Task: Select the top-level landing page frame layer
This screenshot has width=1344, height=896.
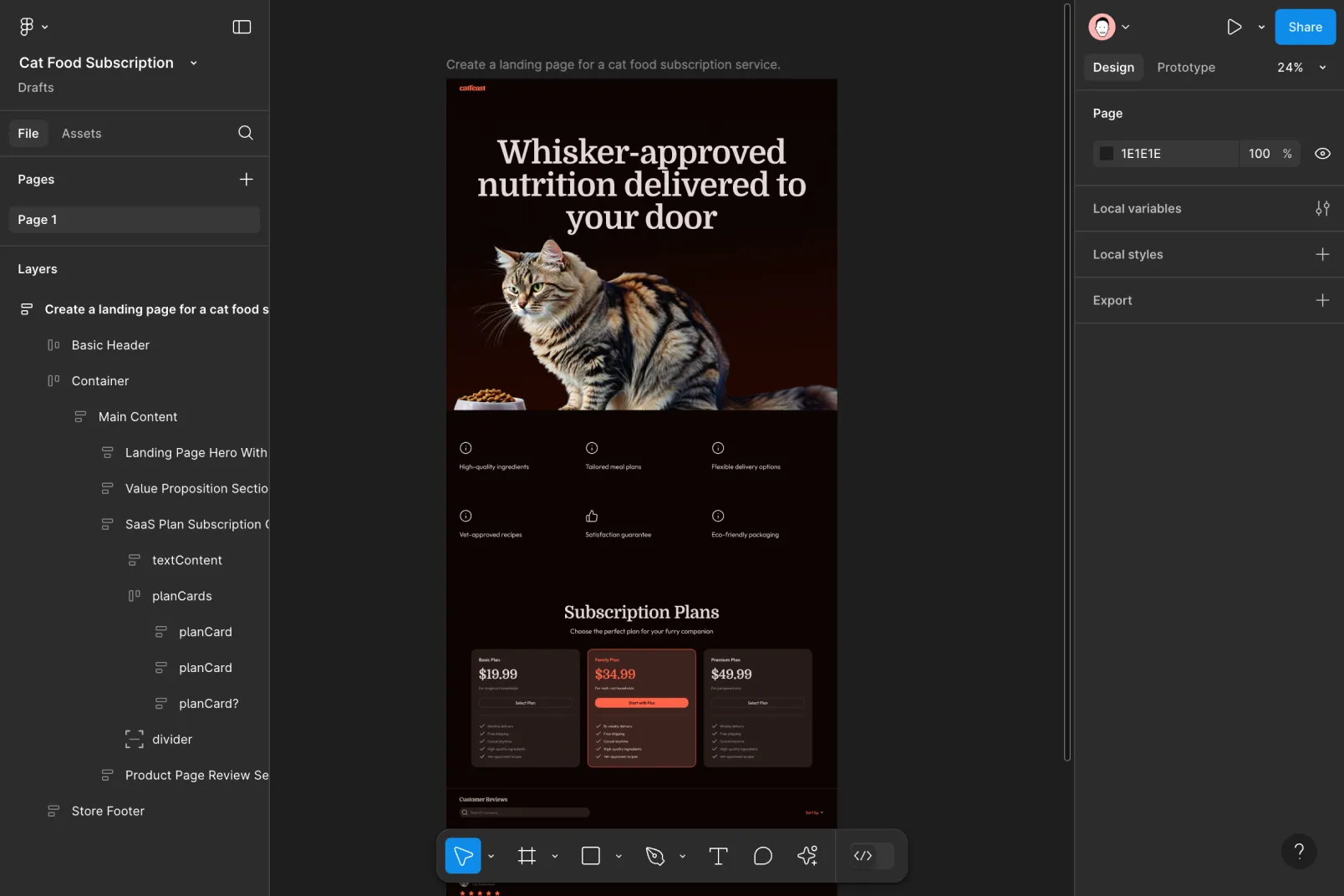Action: click(156, 309)
